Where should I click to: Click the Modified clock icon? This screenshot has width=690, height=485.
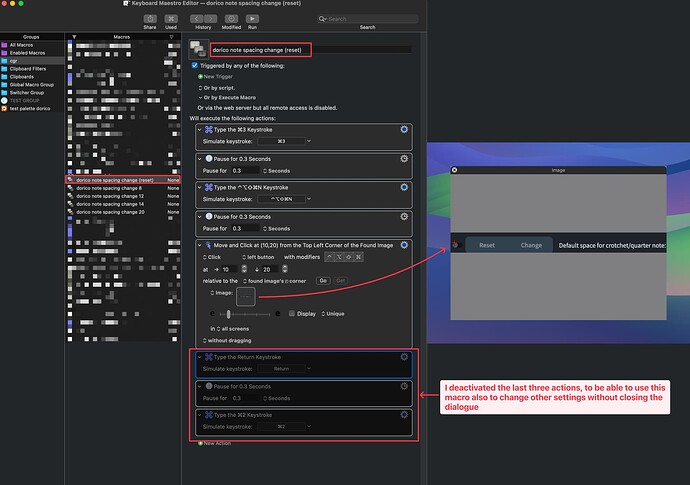(231, 19)
